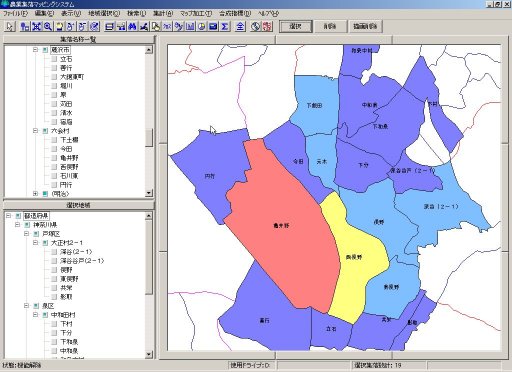Screen dimensions: 512x372
Task: Click the pie chart toolbar icon
Action: pyautogui.click(x=202, y=26)
